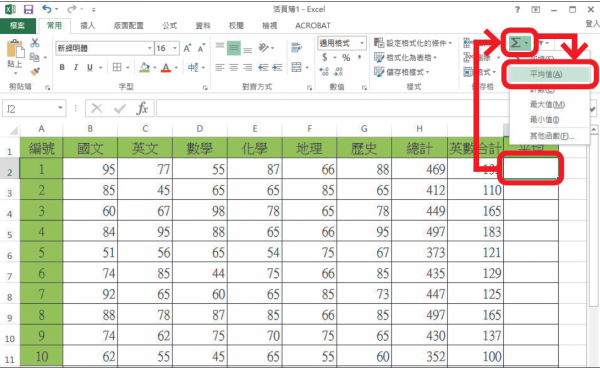
Task: Click the Undo arrow icon
Action: (x=47, y=9)
